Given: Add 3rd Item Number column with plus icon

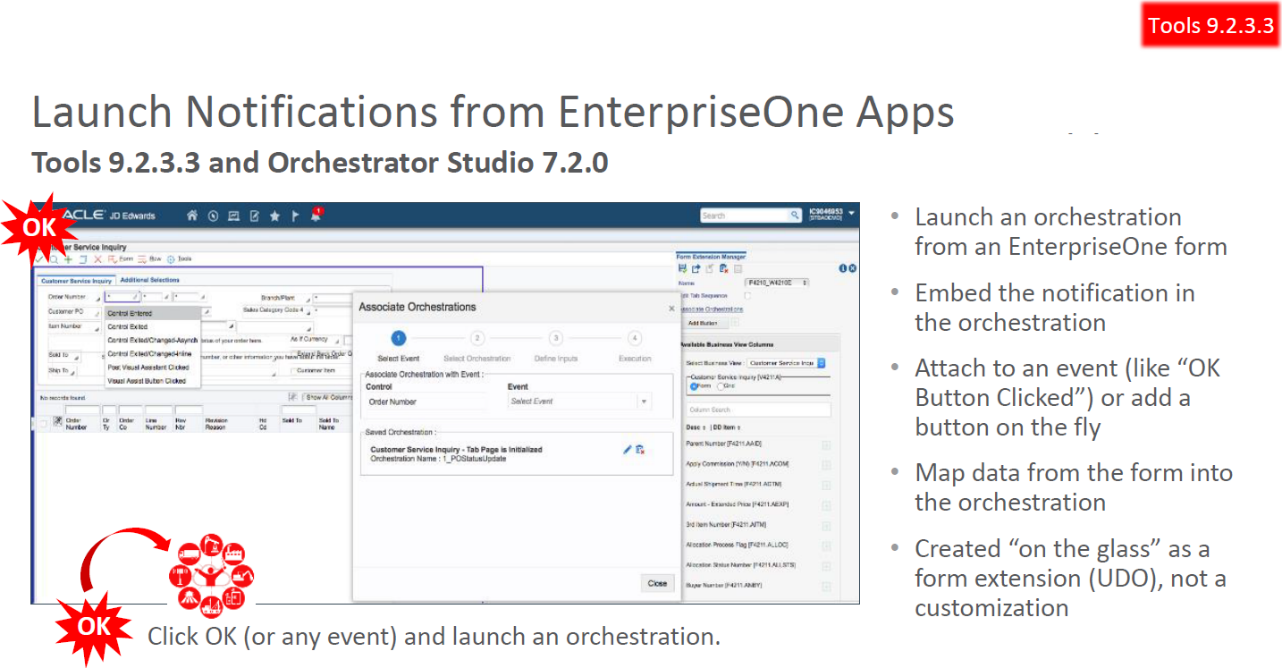Looking at the screenshot, I should 826,525.
